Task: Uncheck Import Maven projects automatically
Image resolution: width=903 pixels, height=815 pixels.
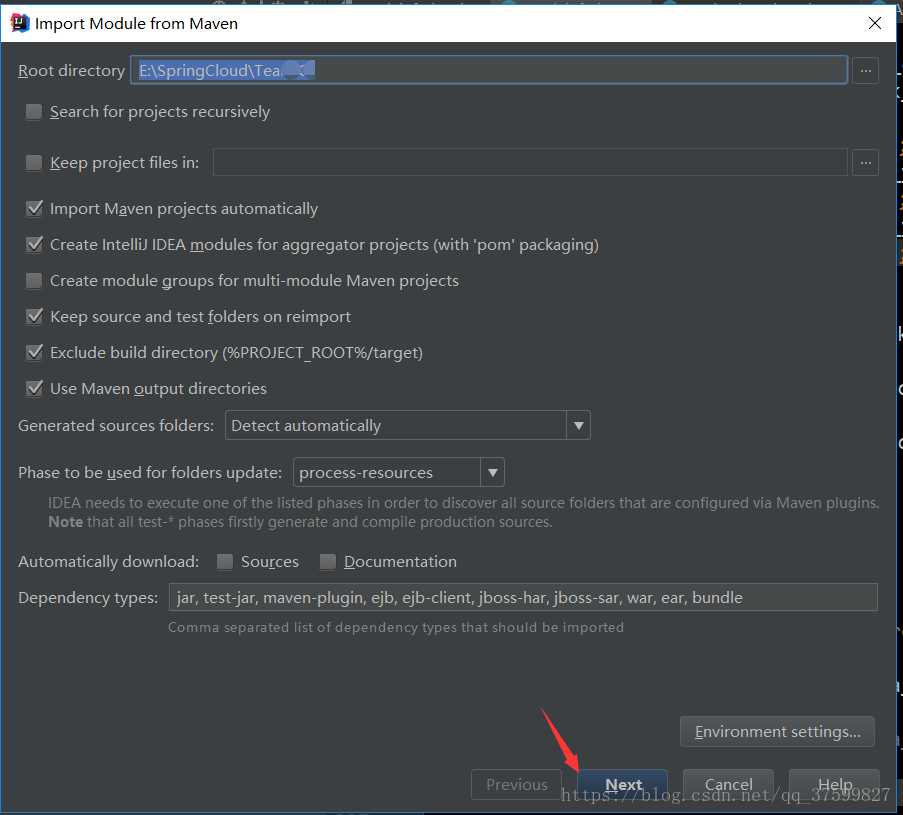Action: click(x=34, y=209)
